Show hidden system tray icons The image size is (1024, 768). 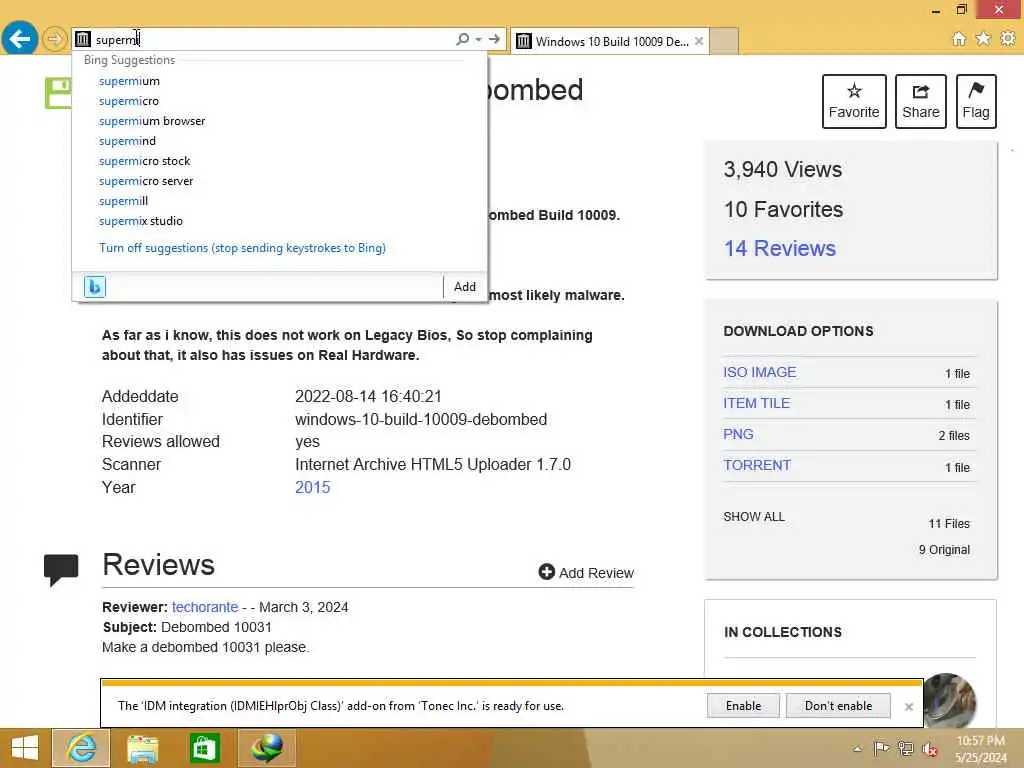pyautogui.click(x=857, y=748)
